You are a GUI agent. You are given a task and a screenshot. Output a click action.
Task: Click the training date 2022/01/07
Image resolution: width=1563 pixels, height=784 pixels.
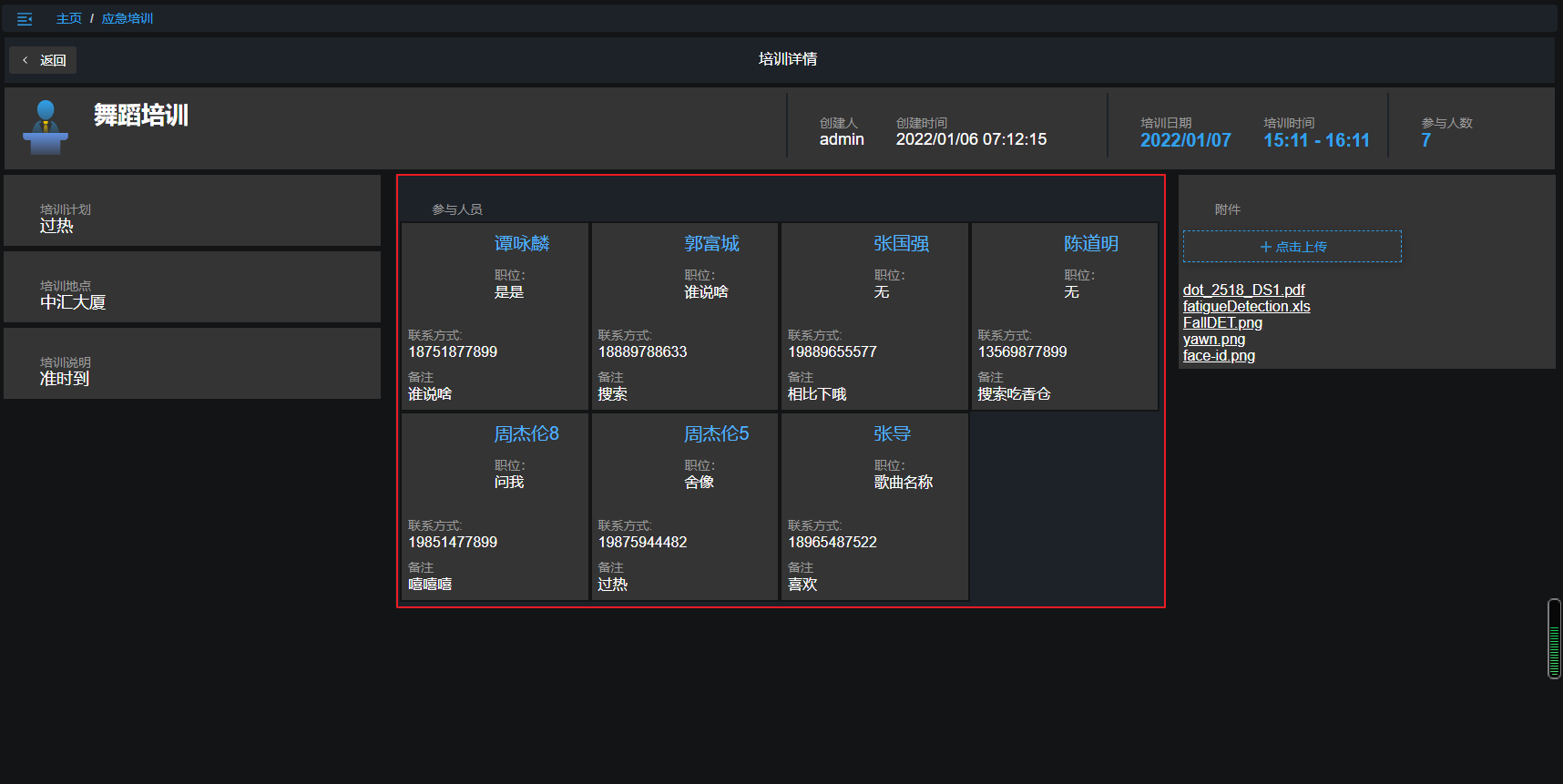click(x=1186, y=140)
